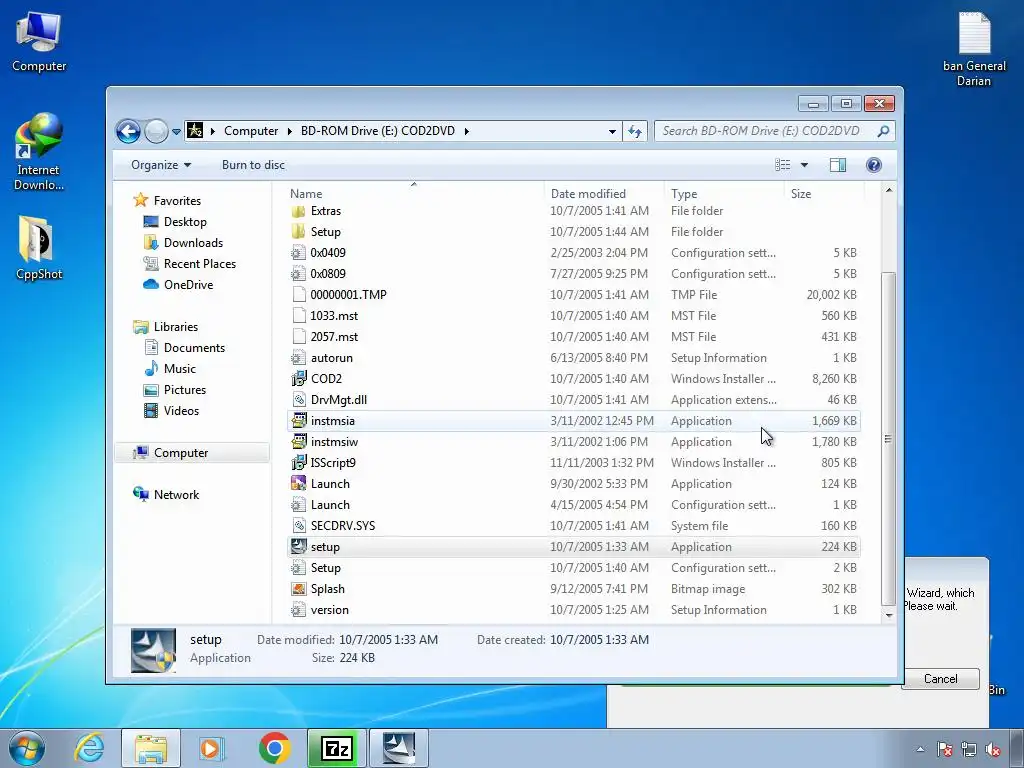Click Cancel in the installer wizard window

click(940, 679)
